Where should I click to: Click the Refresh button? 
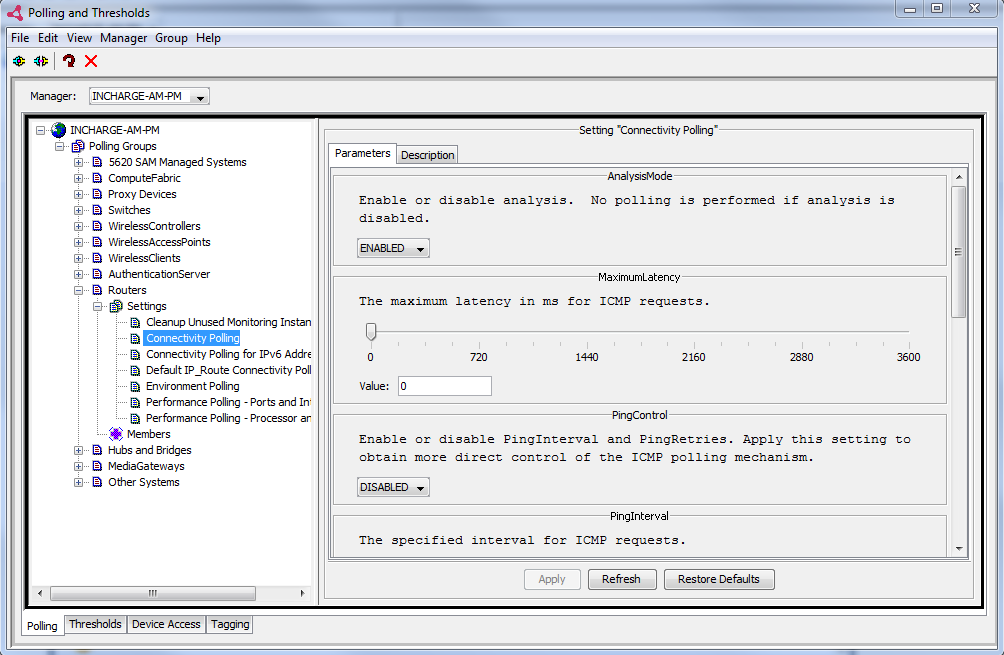point(621,579)
